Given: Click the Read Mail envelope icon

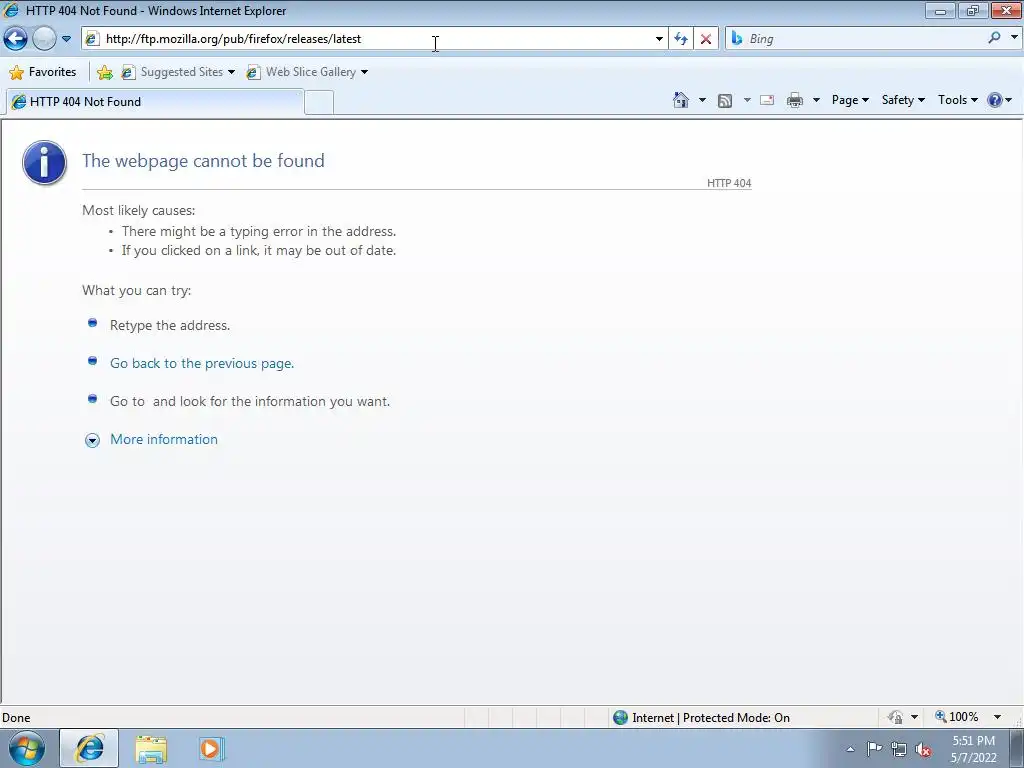Looking at the screenshot, I should coord(767,101).
